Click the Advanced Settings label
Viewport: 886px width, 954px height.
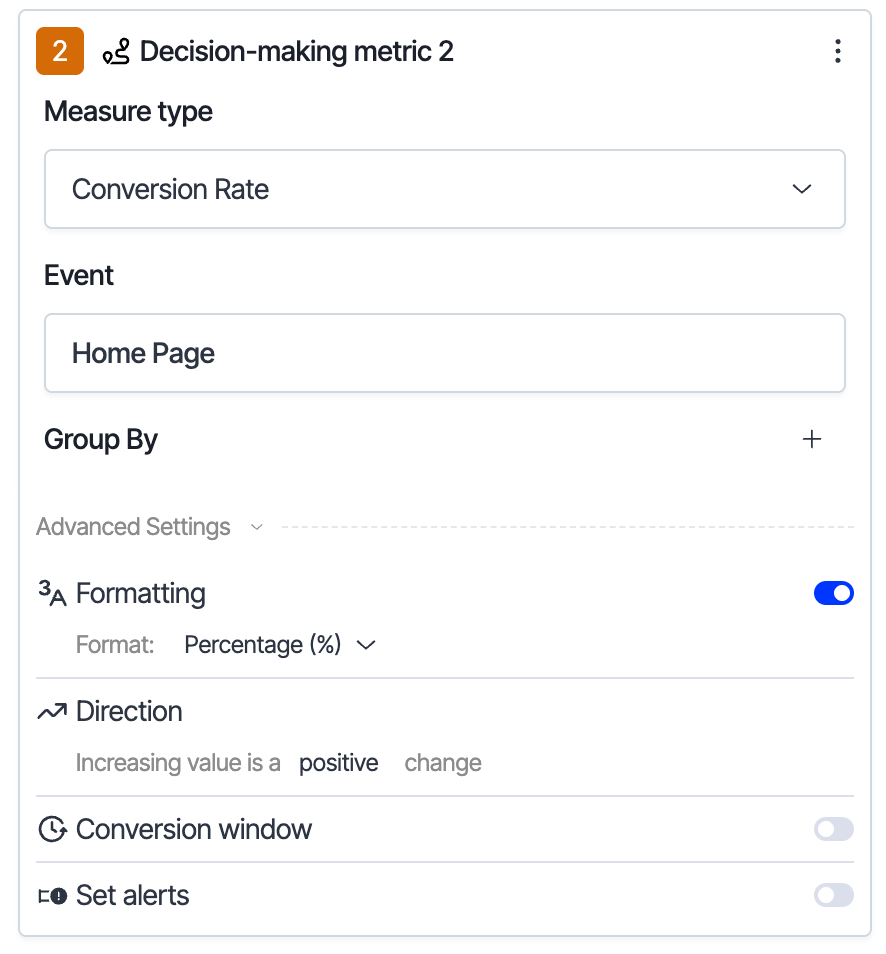coord(133,526)
